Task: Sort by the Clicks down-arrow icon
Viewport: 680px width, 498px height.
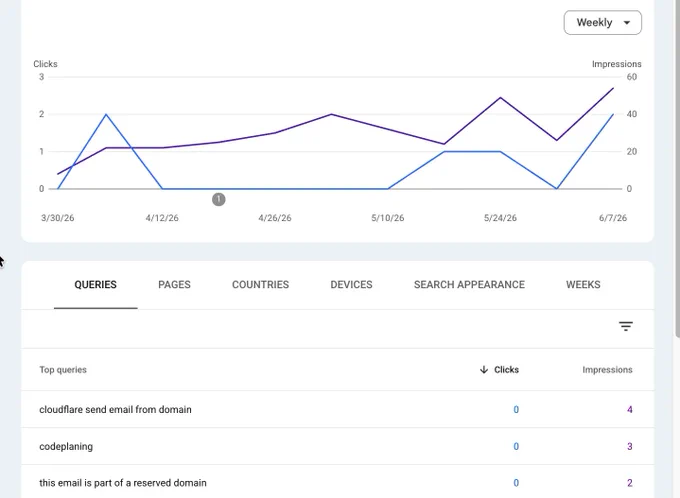Action: pyautogui.click(x=484, y=370)
